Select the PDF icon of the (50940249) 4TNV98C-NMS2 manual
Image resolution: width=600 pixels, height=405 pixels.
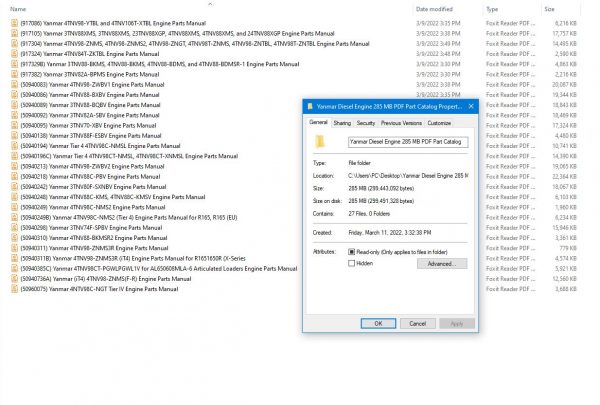coord(15,207)
